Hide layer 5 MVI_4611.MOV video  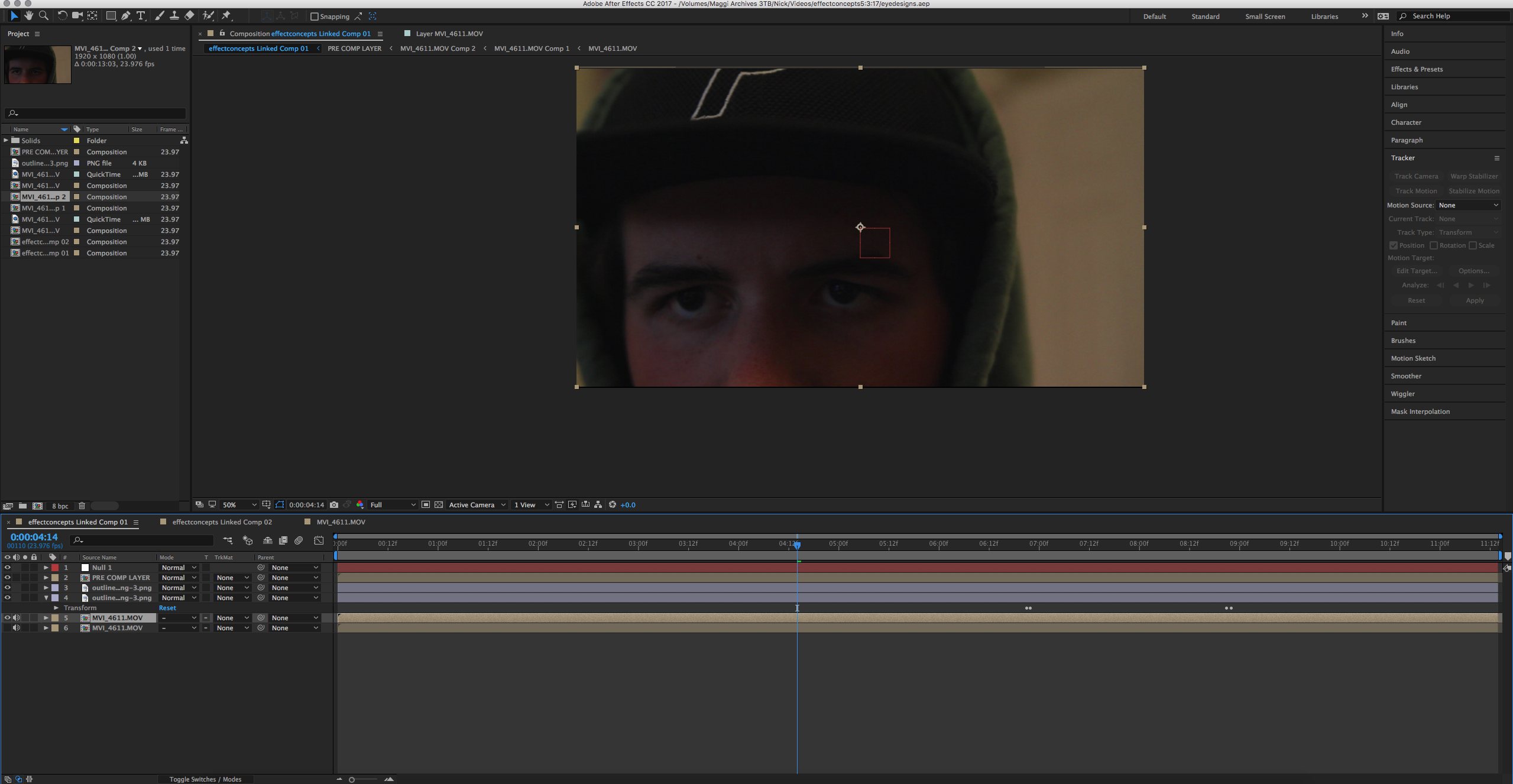(x=7, y=618)
